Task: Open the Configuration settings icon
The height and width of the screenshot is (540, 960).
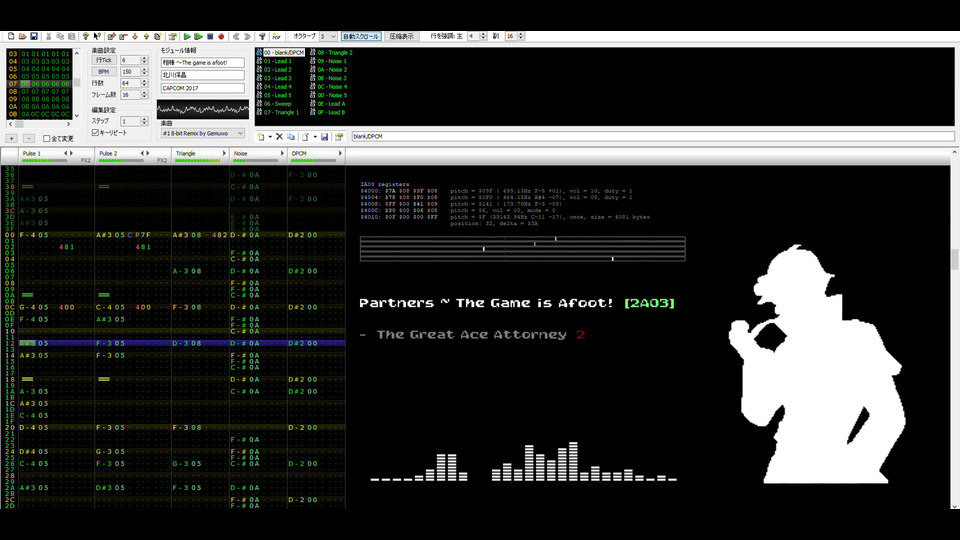Action: point(262,37)
